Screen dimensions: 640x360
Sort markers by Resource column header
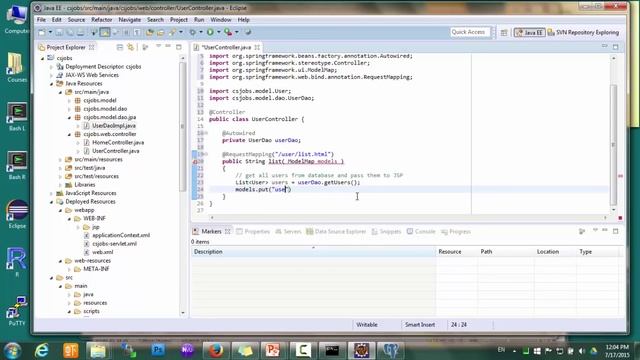pos(456,252)
